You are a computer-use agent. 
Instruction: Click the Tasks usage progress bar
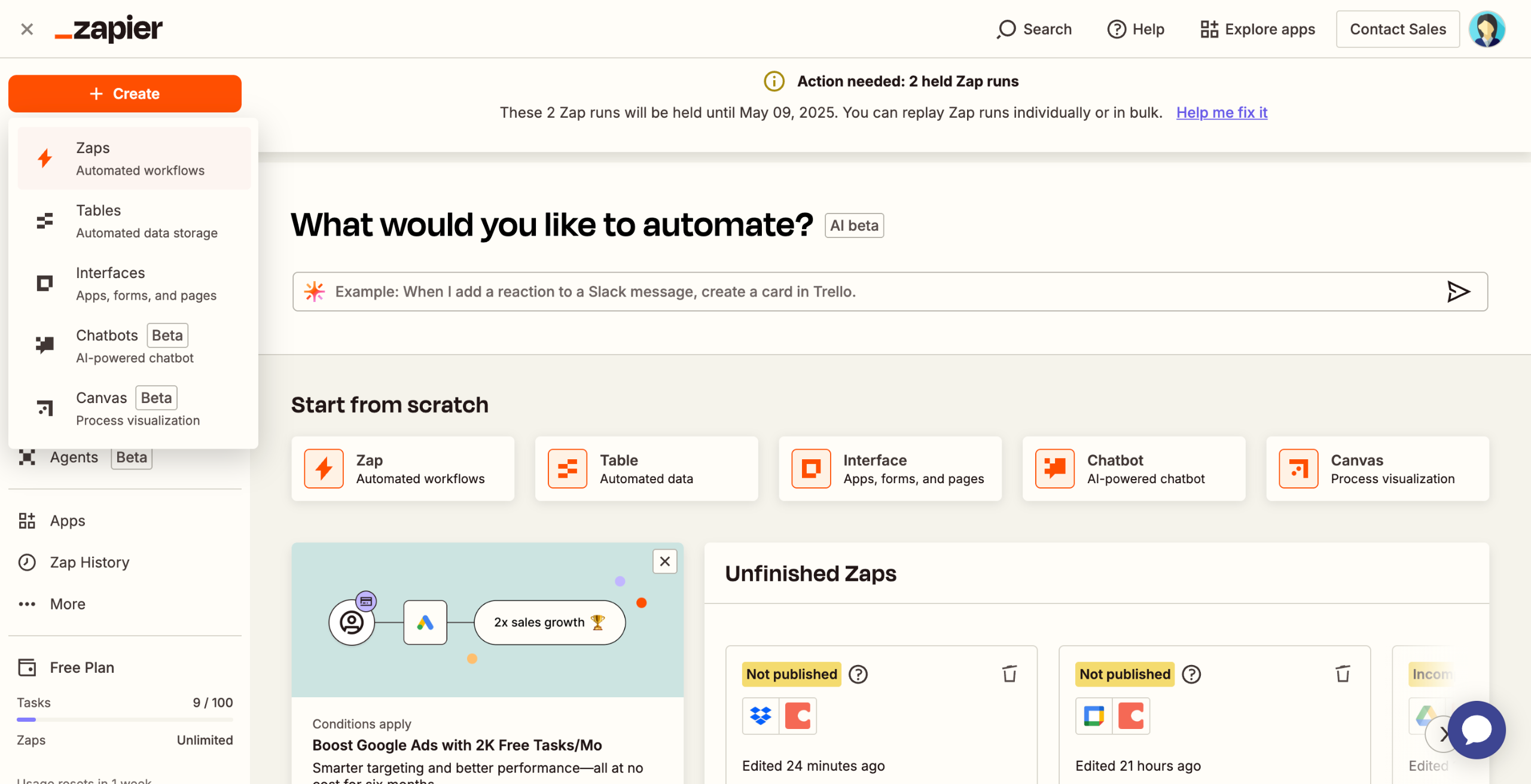125,719
